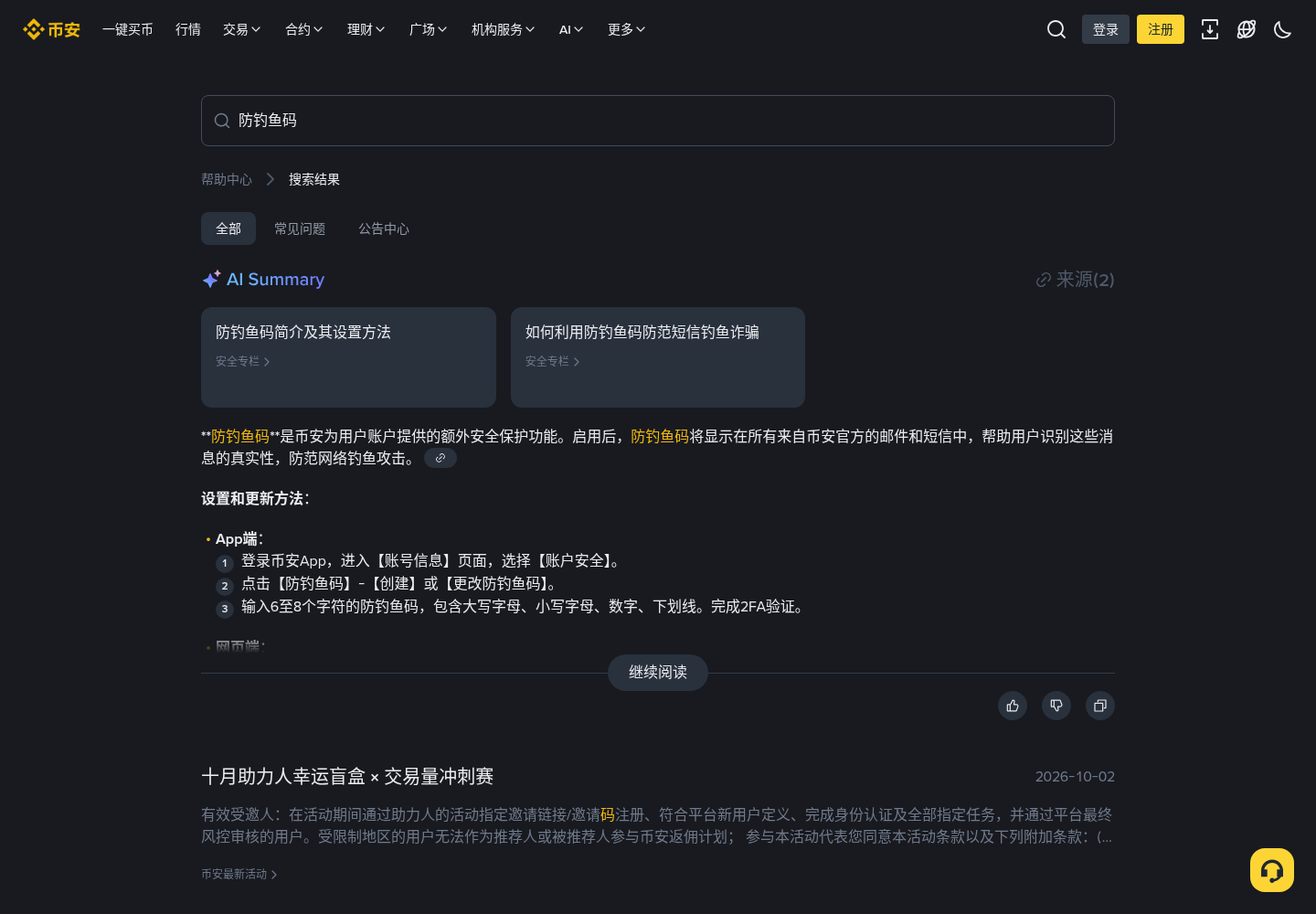The width and height of the screenshot is (1316, 914).
Task: Click the 设置和更新方法 heading text
Action: [256, 499]
